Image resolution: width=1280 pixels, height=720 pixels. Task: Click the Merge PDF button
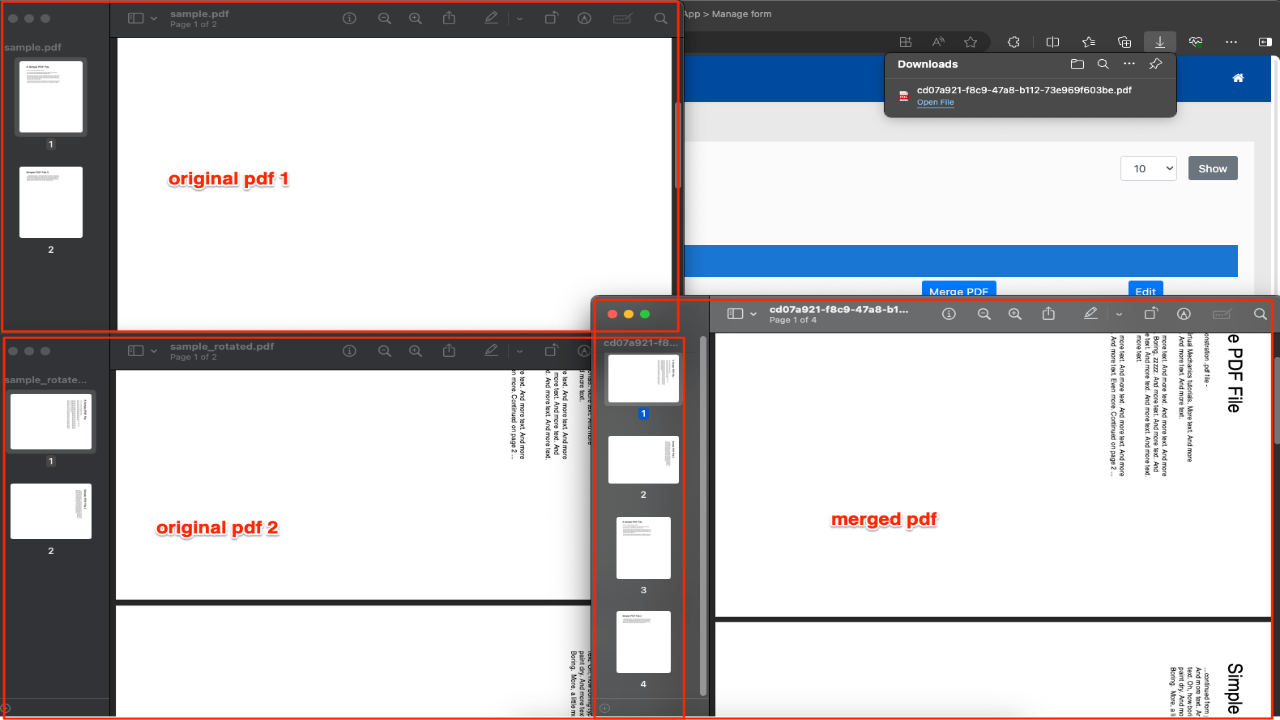point(959,290)
